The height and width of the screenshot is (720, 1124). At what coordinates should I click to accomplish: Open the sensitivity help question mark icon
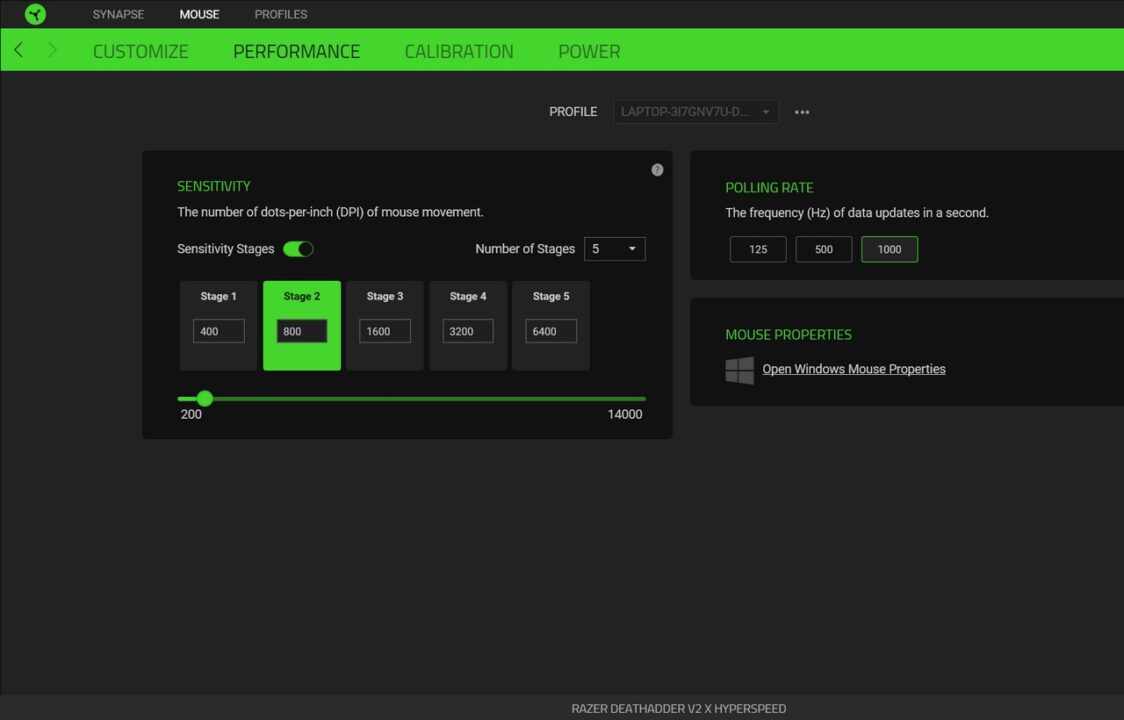coord(657,170)
